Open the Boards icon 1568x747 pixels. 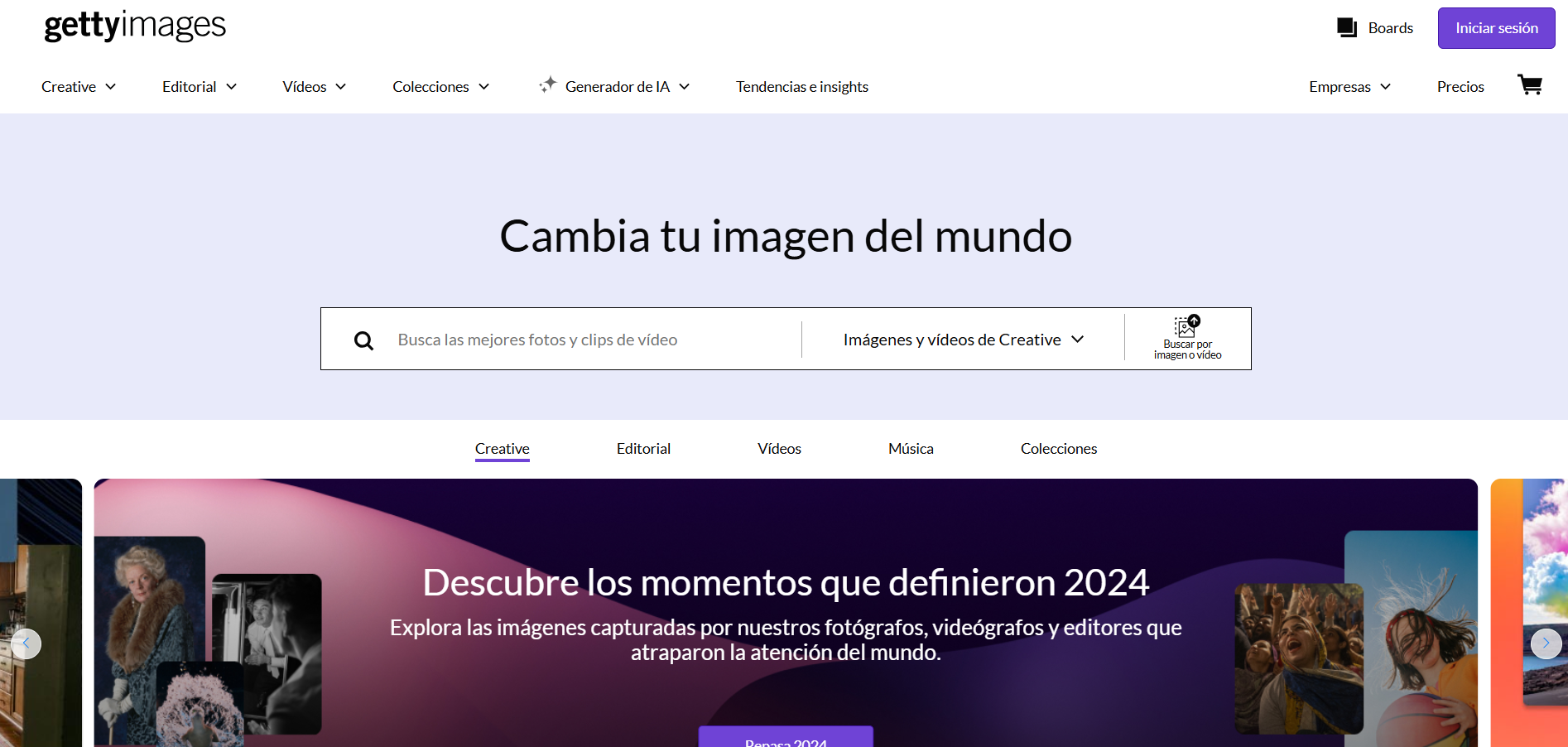point(1346,28)
